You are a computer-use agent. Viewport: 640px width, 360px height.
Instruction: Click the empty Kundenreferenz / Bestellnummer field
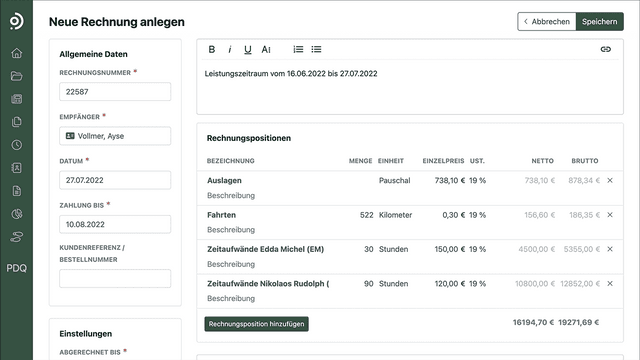pos(115,278)
